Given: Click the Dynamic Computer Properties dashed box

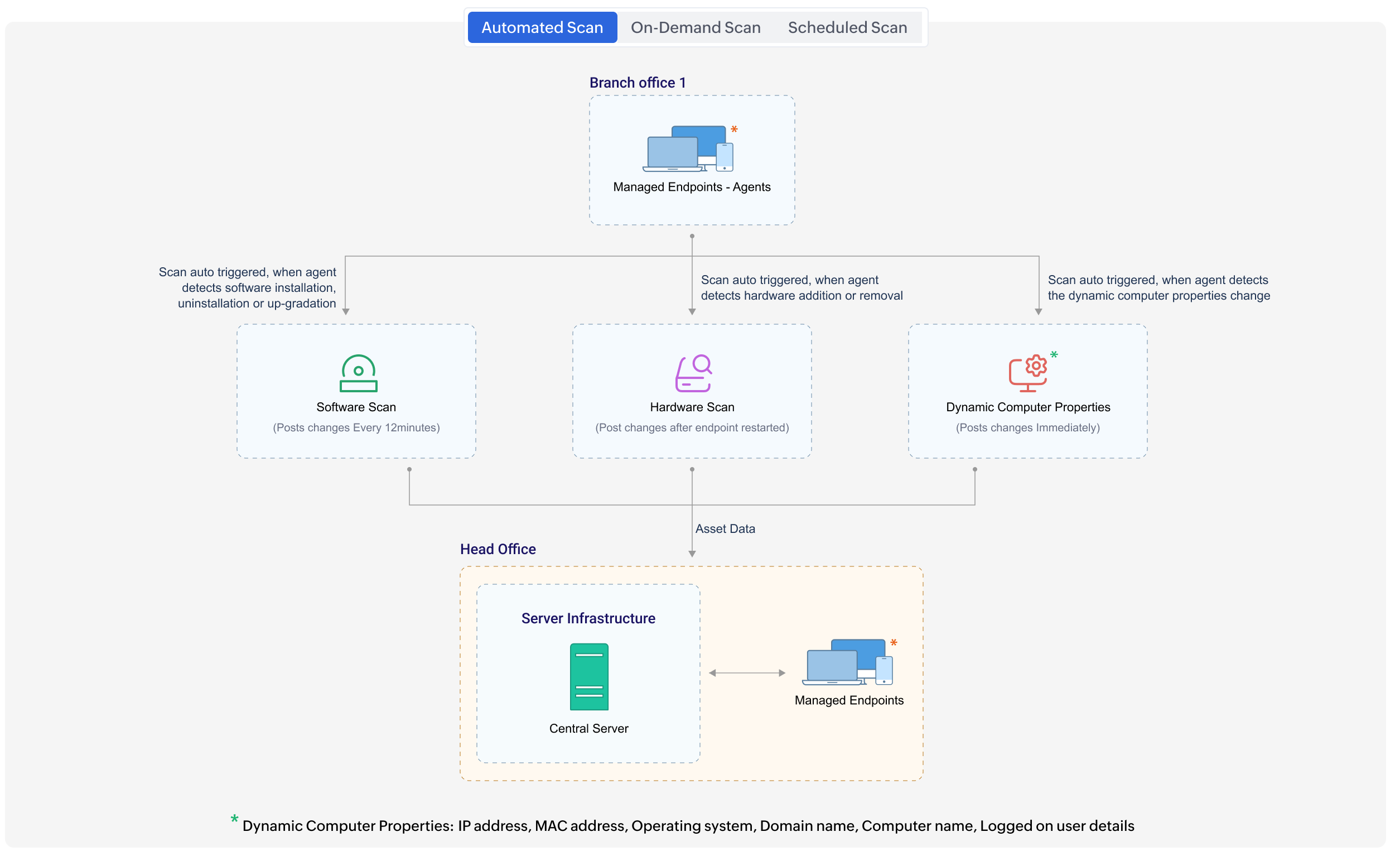Looking at the screenshot, I should pos(1027,391).
